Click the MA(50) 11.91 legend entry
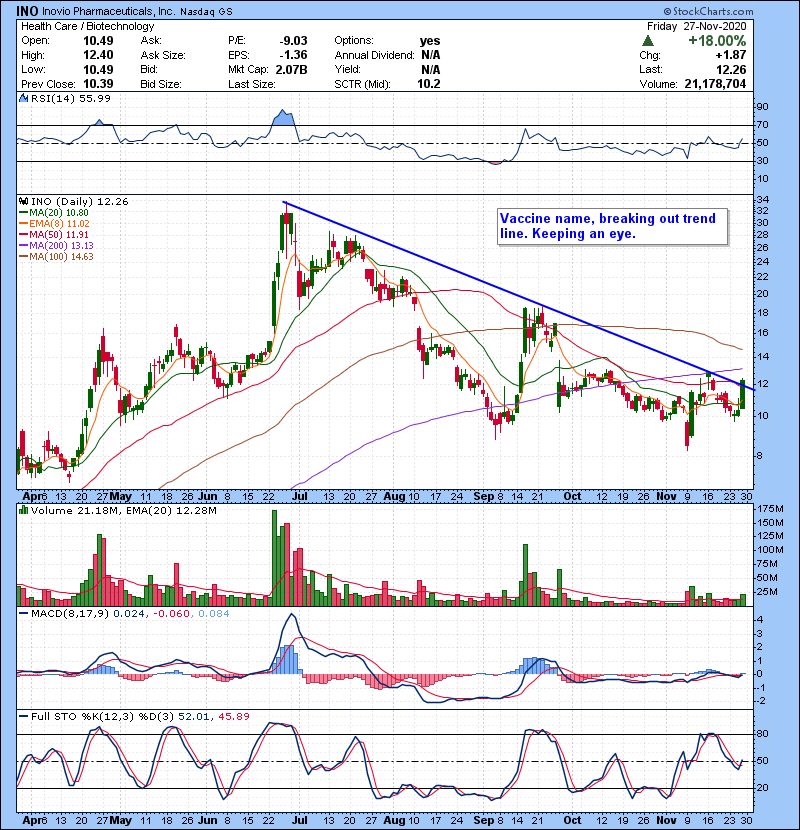Viewport: 800px width, 830px height. coord(54,234)
